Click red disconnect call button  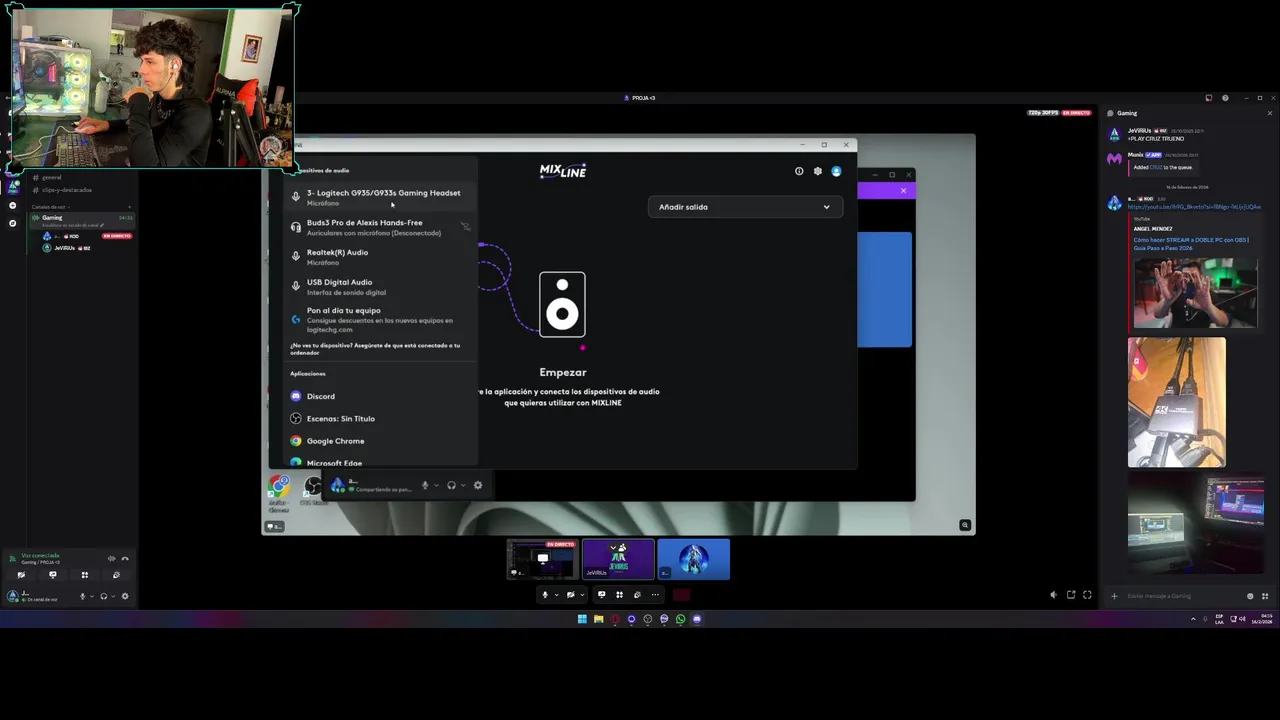[681, 594]
